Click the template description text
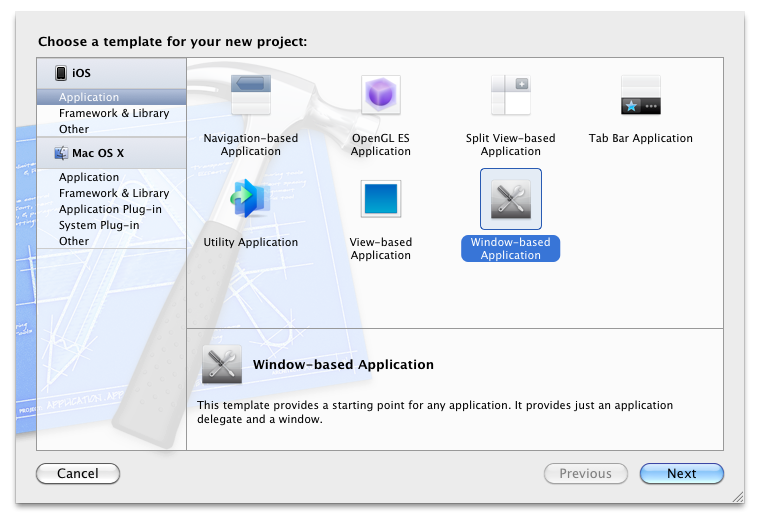 tap(435, 412)
